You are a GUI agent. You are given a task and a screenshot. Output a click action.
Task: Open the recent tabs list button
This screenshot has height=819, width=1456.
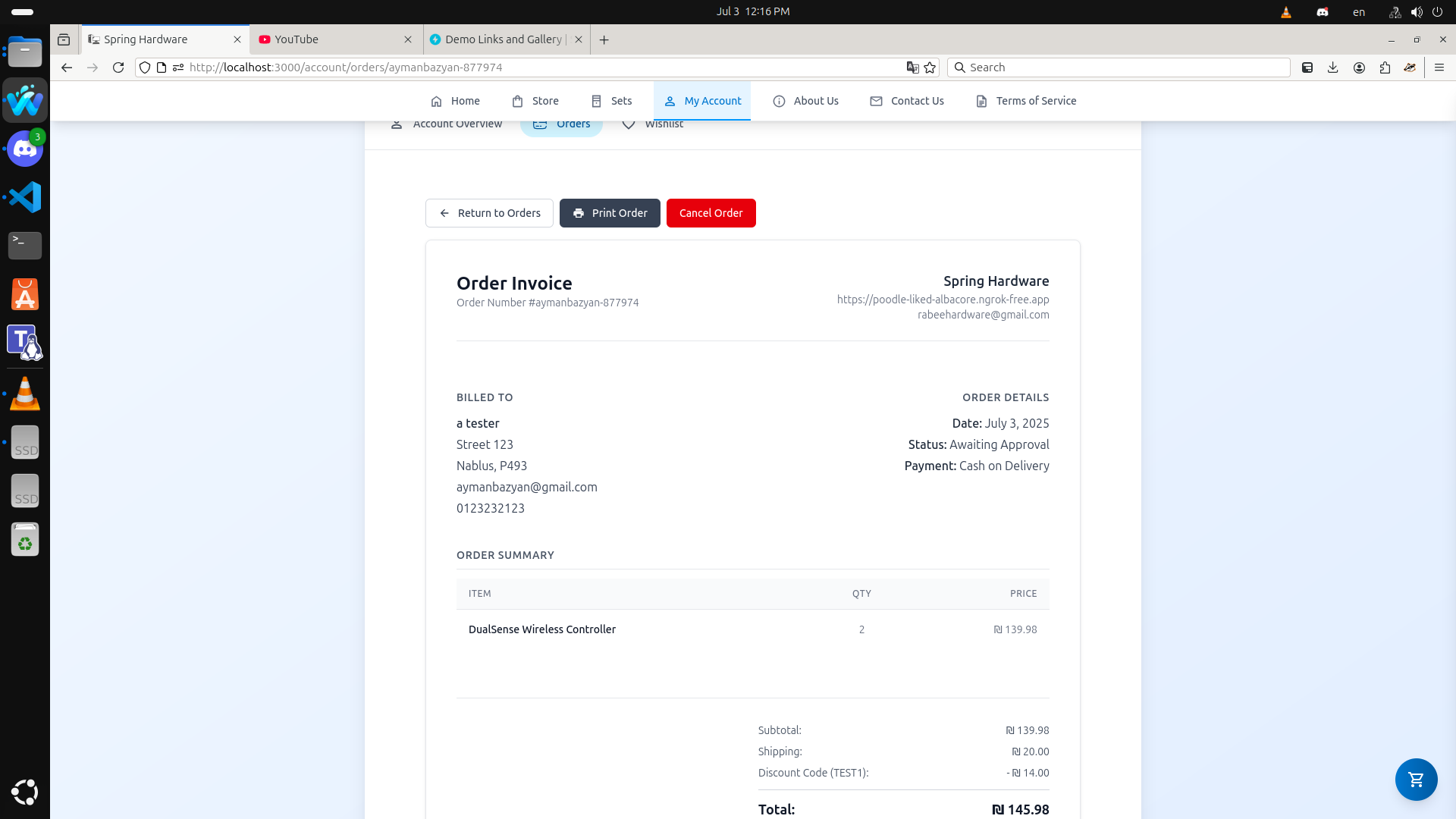tap(64, 39)
